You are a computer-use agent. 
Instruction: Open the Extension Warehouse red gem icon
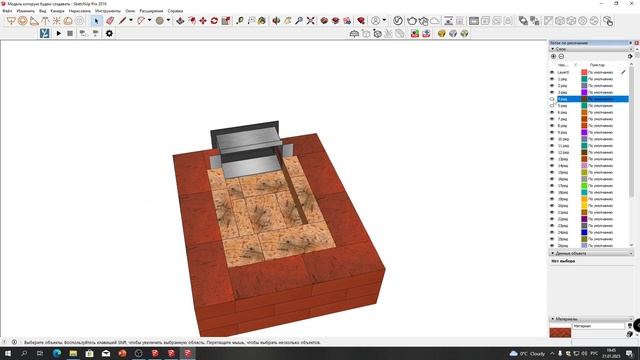pos(361,21)
